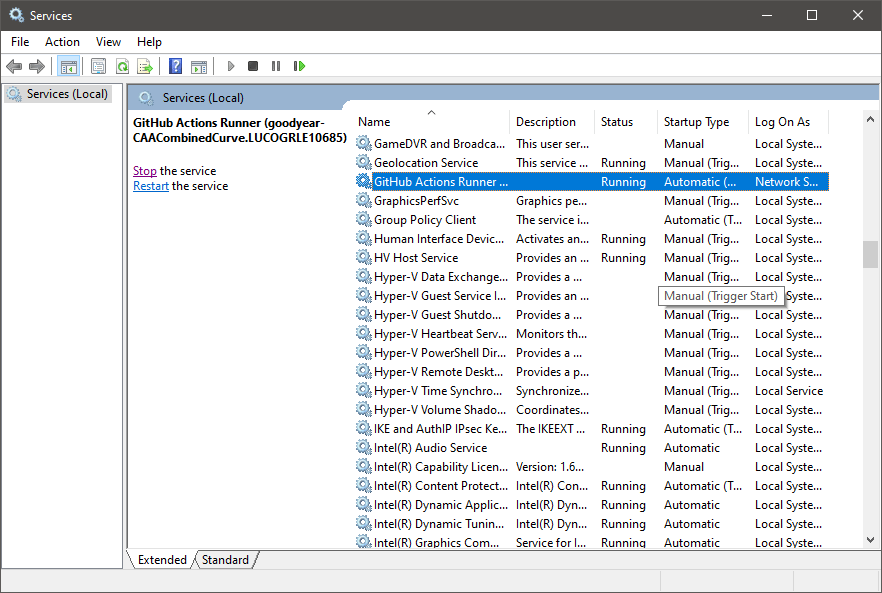The height and width of the screenshot is (593, 882).
Task: Switch to the Extended tab
Action: pyautogui.click(x=162, y=560)
